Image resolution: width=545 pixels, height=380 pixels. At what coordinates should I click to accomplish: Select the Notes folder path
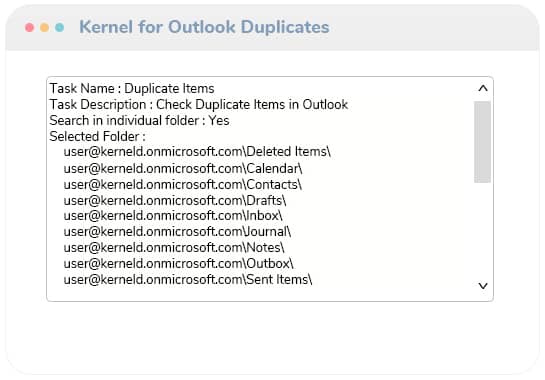(174, 248)
